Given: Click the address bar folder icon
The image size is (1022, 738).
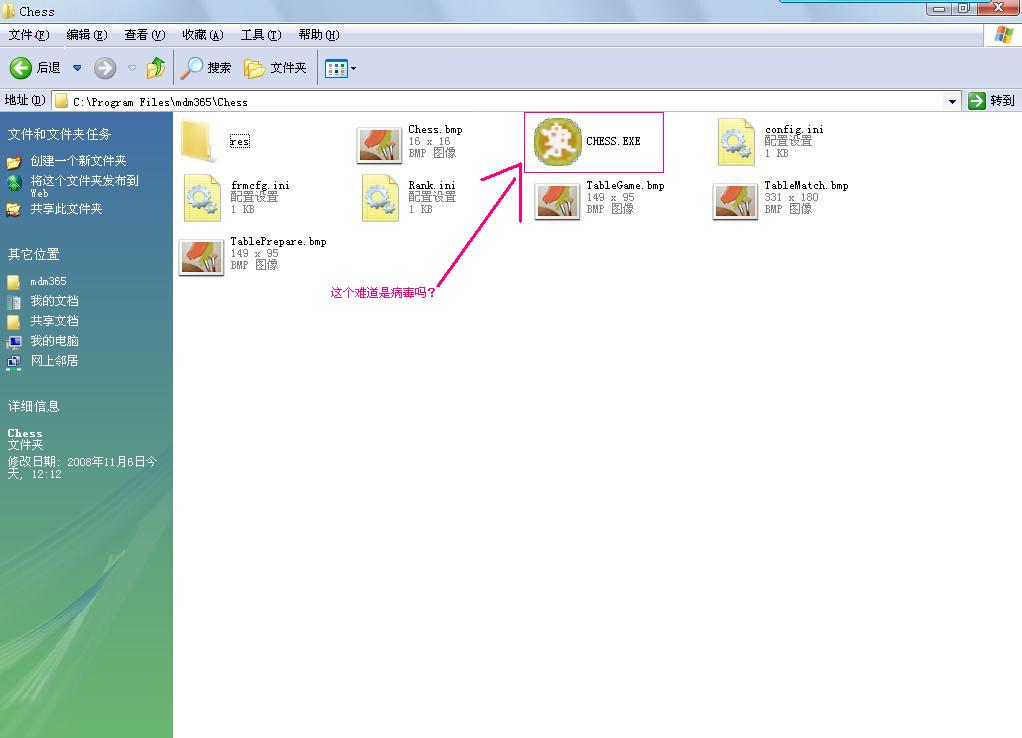Looking at the screenshot, I should coord(62,101).
